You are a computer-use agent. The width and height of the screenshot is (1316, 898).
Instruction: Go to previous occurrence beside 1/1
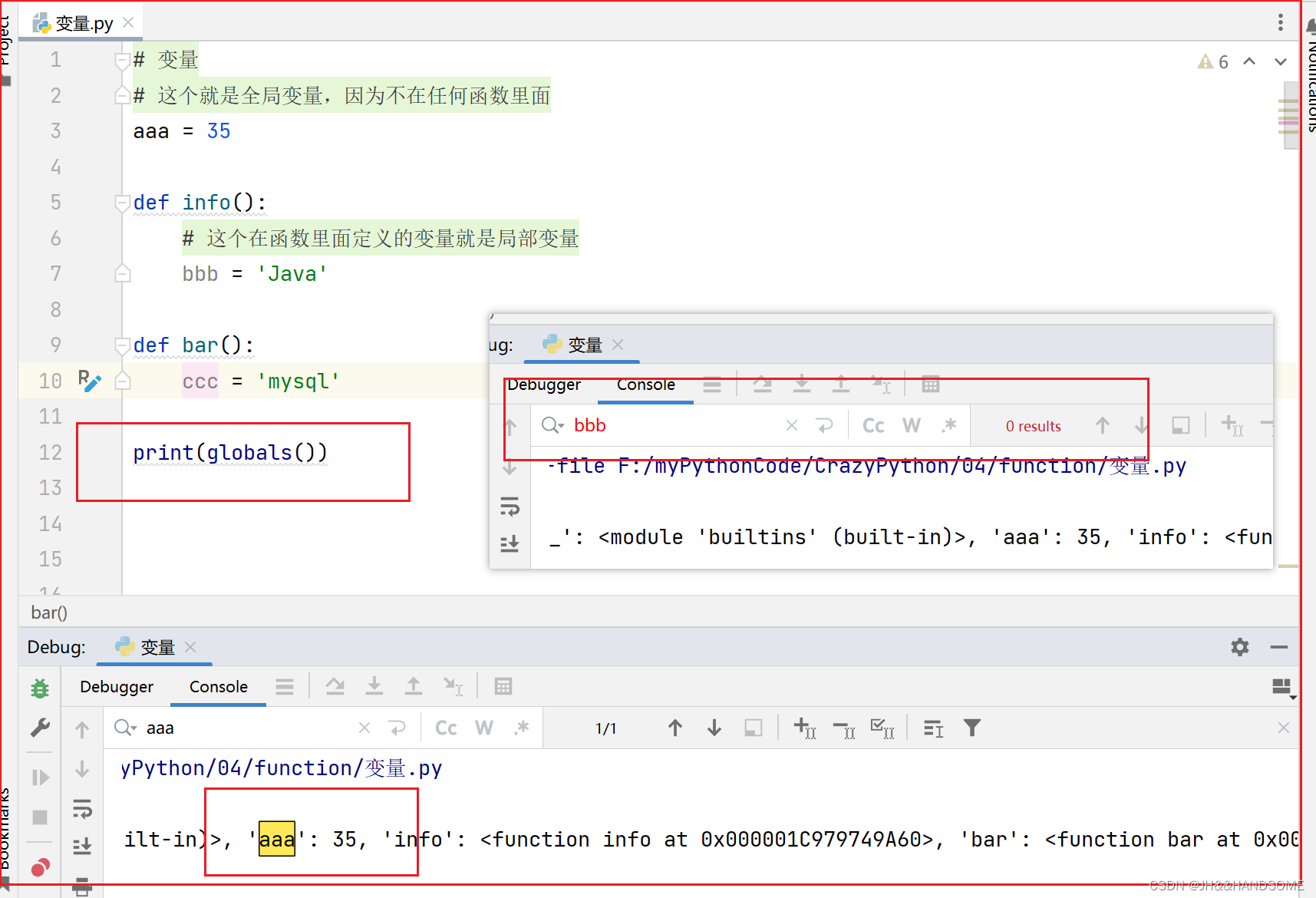pyautogui.click(x=675, y=728)
